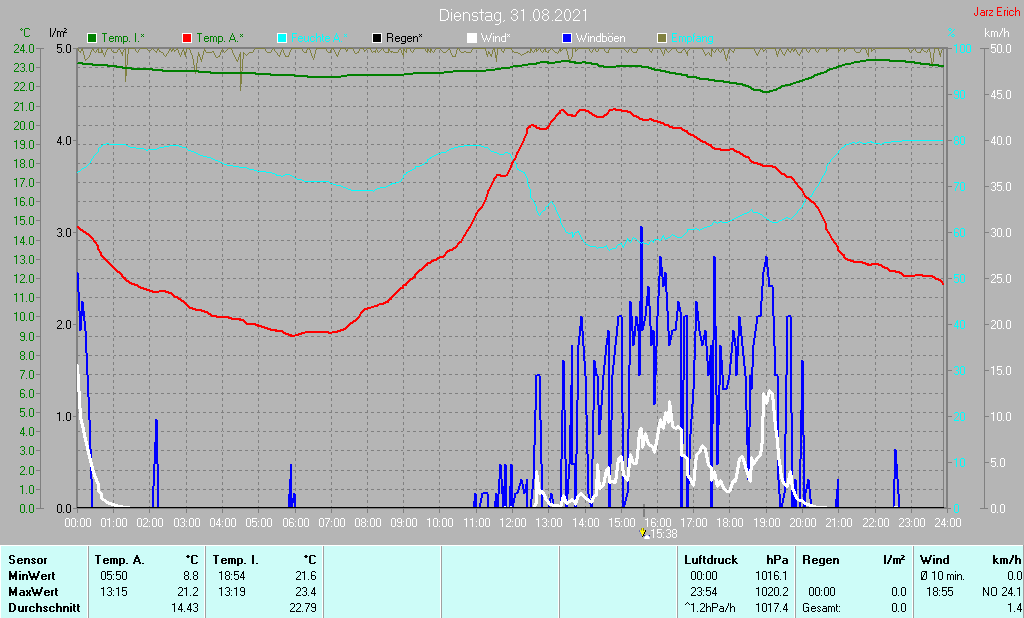Click the Temp. A. average '14.43'
Viewport: 1024px width, 618px height.
tap(185, 608)
